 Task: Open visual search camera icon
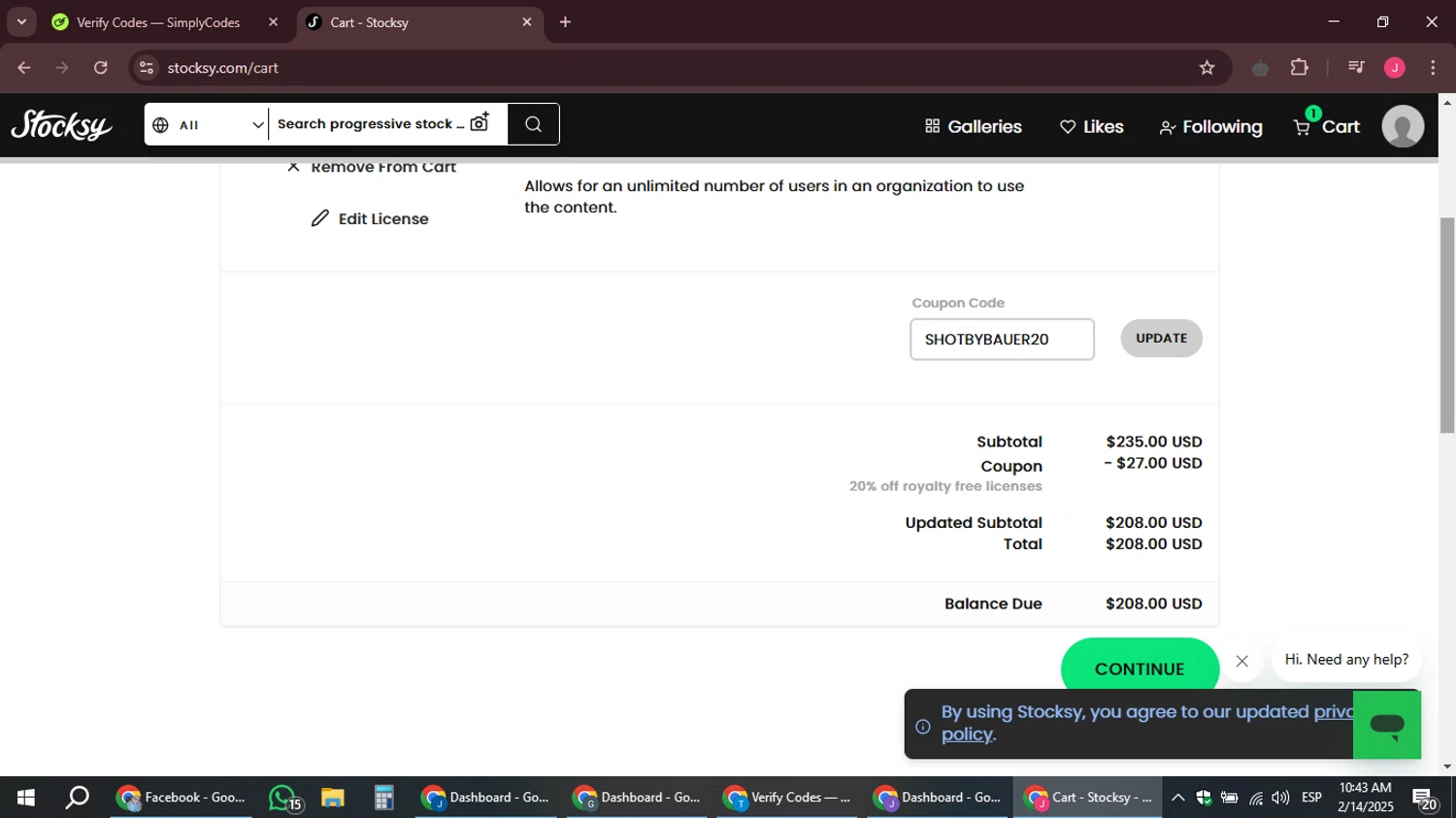point(480,123)
